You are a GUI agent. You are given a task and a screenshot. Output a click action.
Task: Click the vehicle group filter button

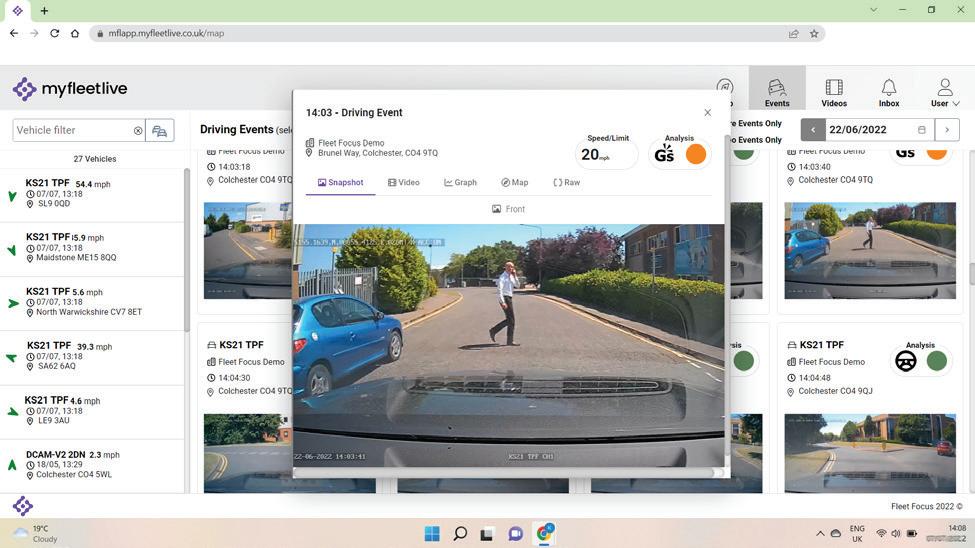point(159,131)
